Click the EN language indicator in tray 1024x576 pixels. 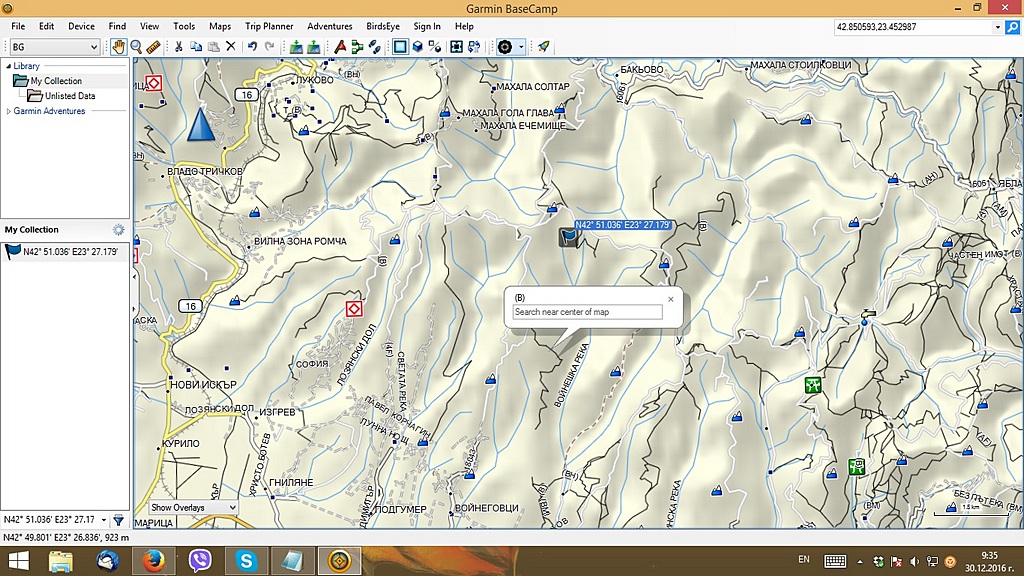click(804, 560)
